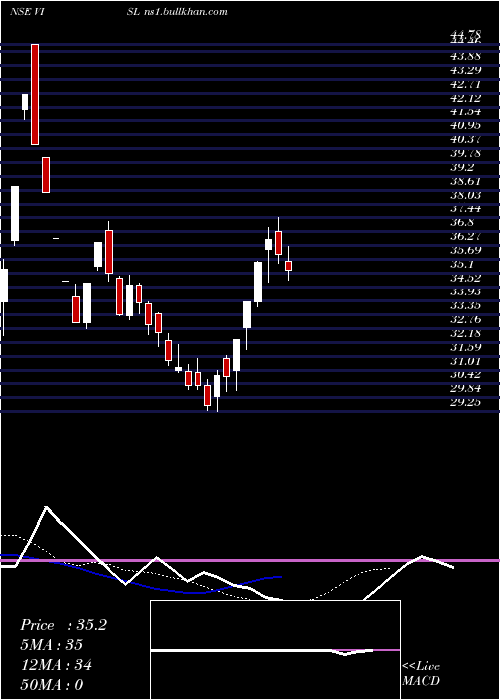This screenshot has width=500, height=700.
Task: Click the 31.59 price axis label
Action: pyautogui.click(x=465, y=347)
